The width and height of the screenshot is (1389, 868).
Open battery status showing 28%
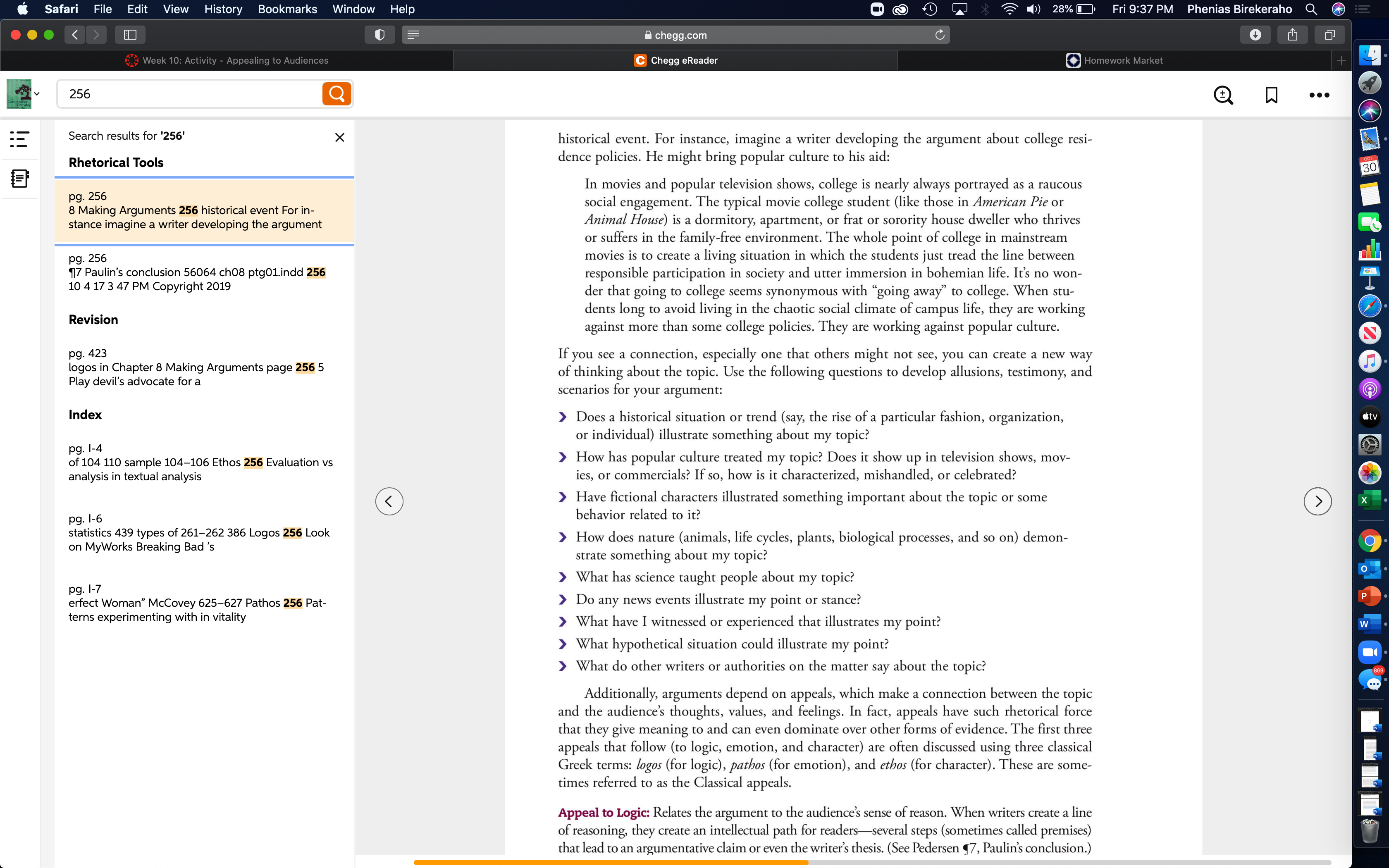pyautogui.click(x=1074, y=9)
